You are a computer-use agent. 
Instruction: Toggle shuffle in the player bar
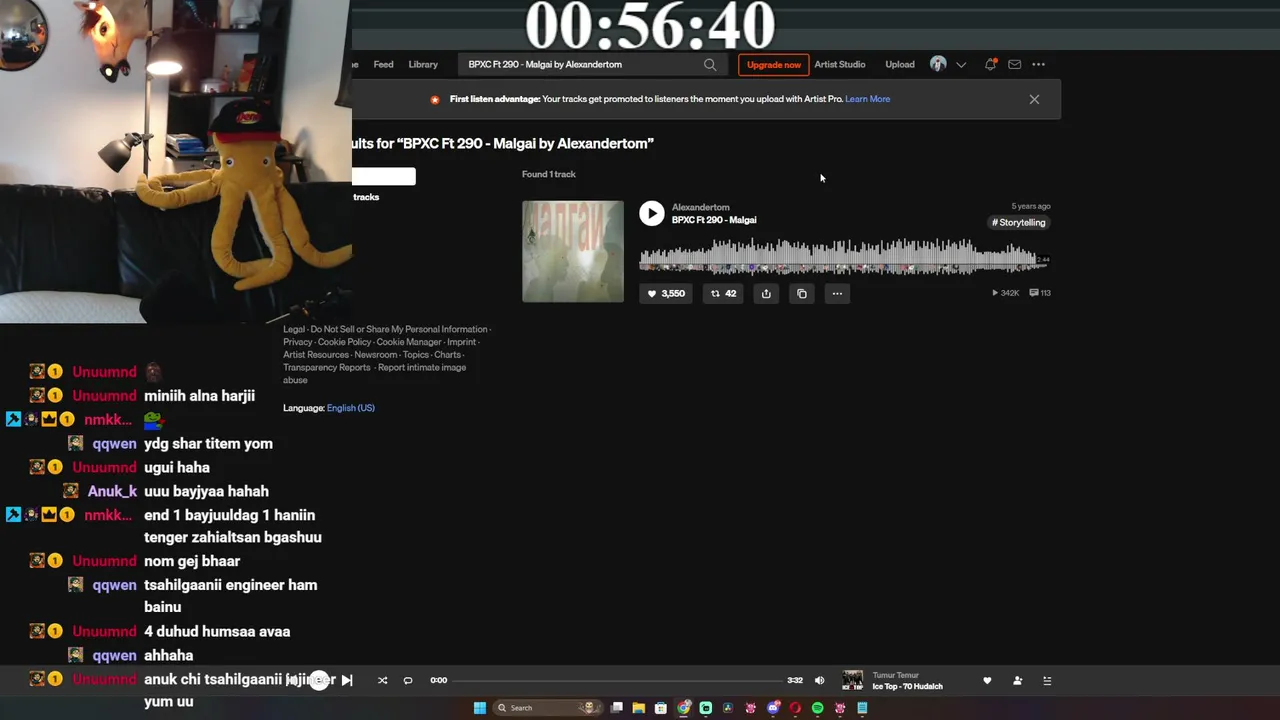(382, 680)
